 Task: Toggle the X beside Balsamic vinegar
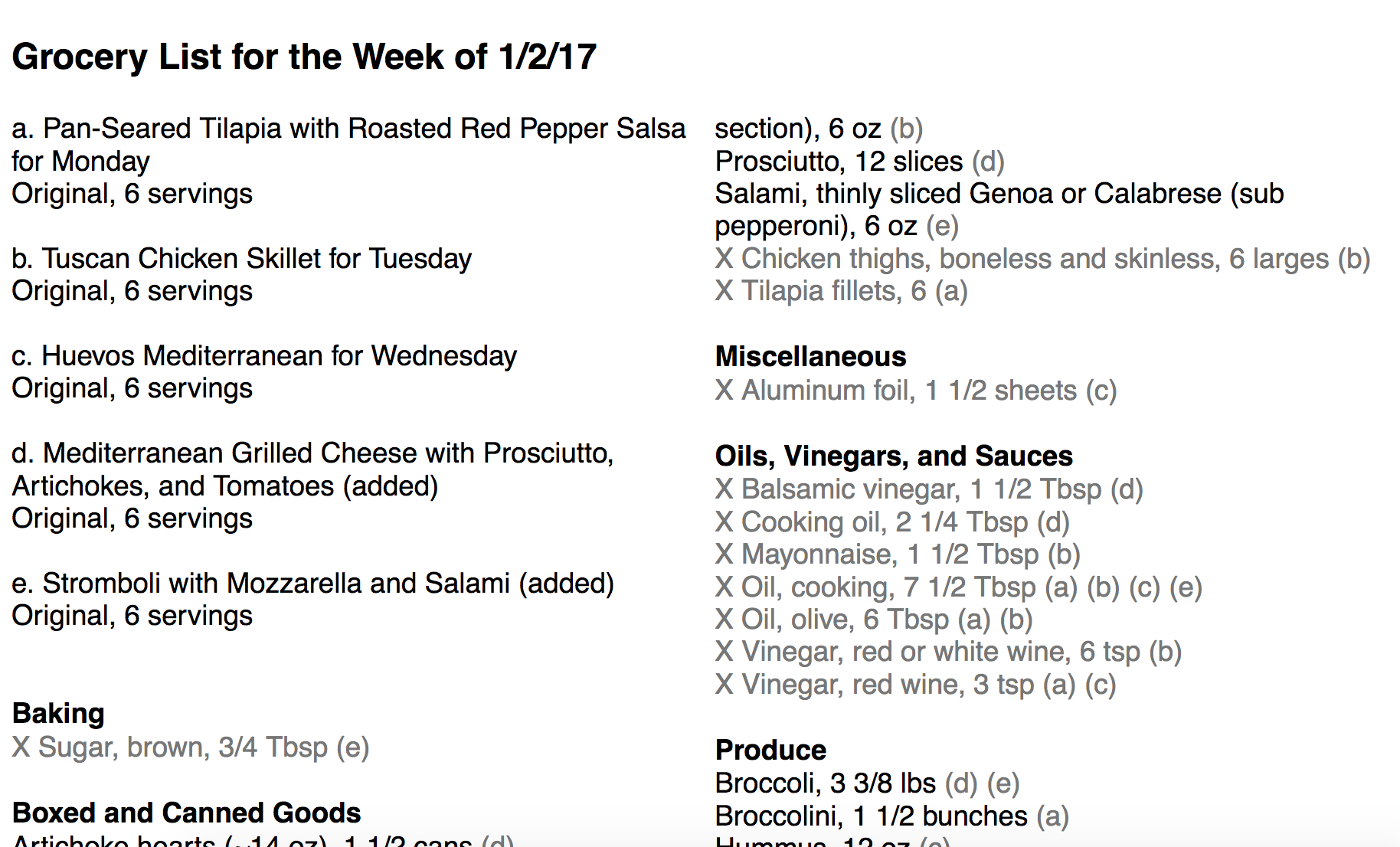pyautogui.click(x=724, y=489)
